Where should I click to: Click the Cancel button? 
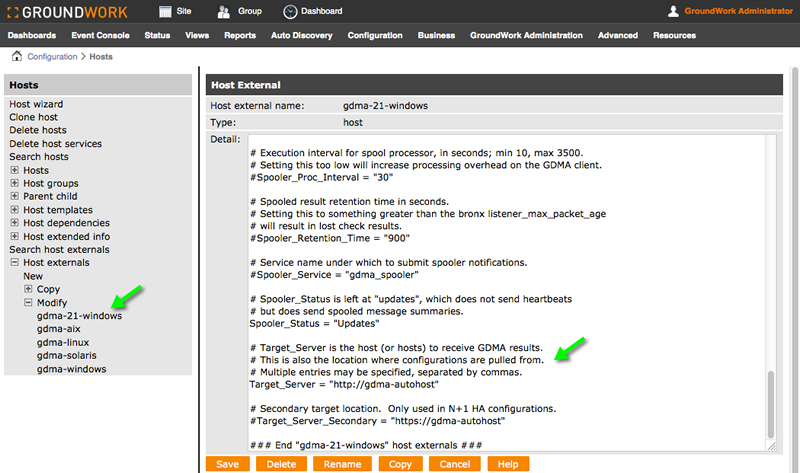[455, 464]
